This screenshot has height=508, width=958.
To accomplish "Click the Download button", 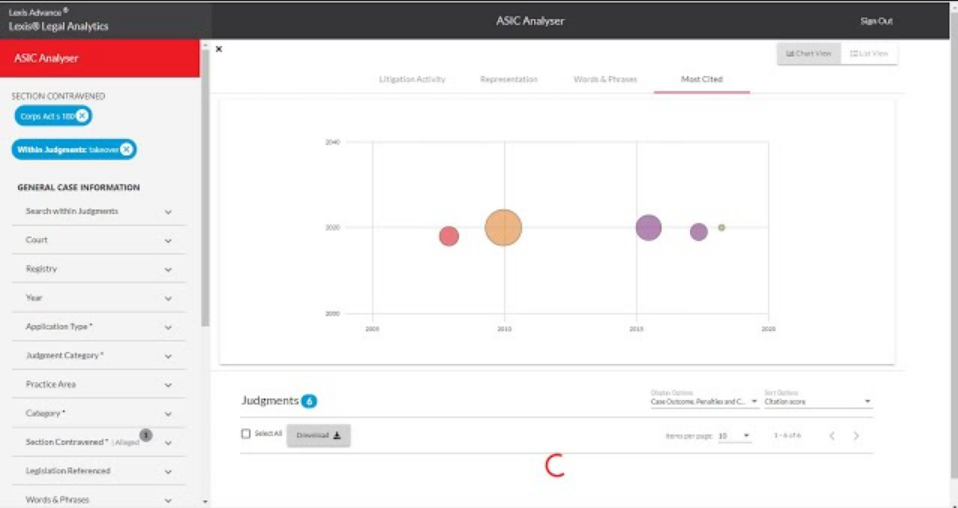I will coord(318,435).
